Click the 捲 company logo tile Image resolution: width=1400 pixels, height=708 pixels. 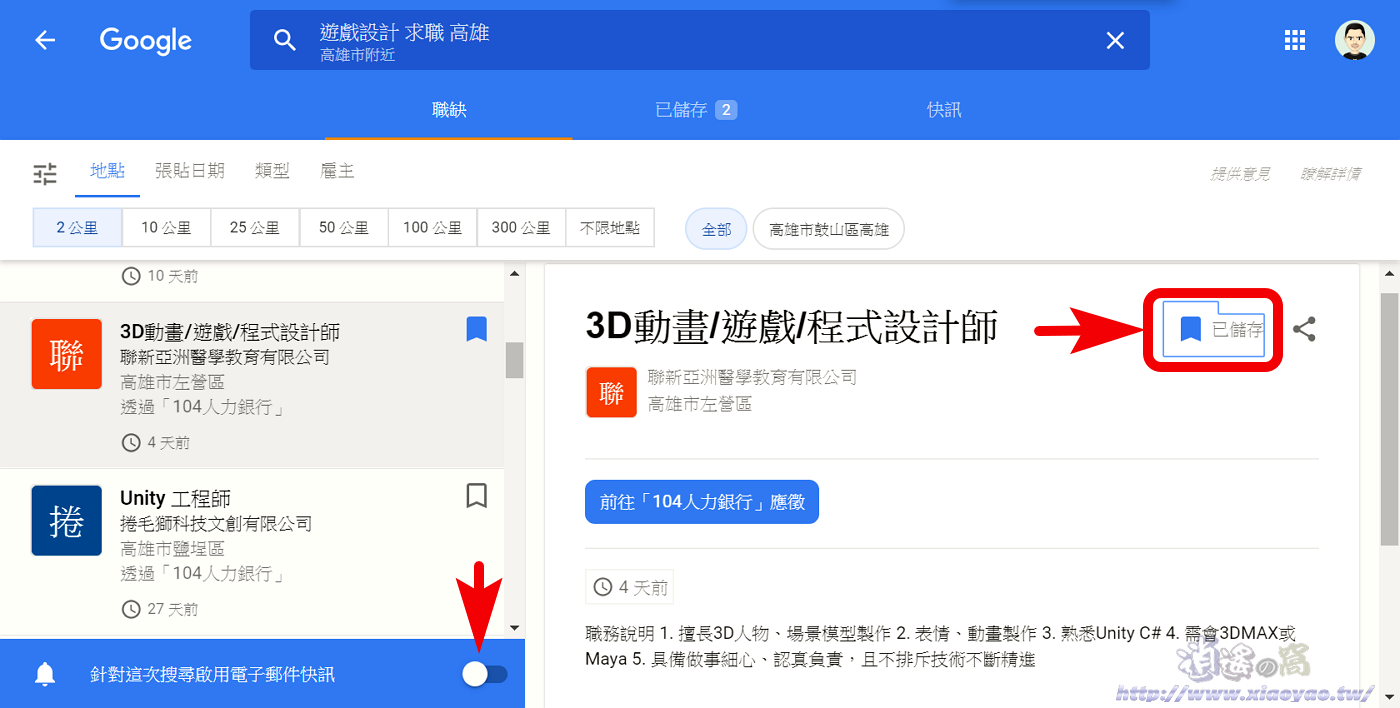pyautogui.click(x=67, y=520)
